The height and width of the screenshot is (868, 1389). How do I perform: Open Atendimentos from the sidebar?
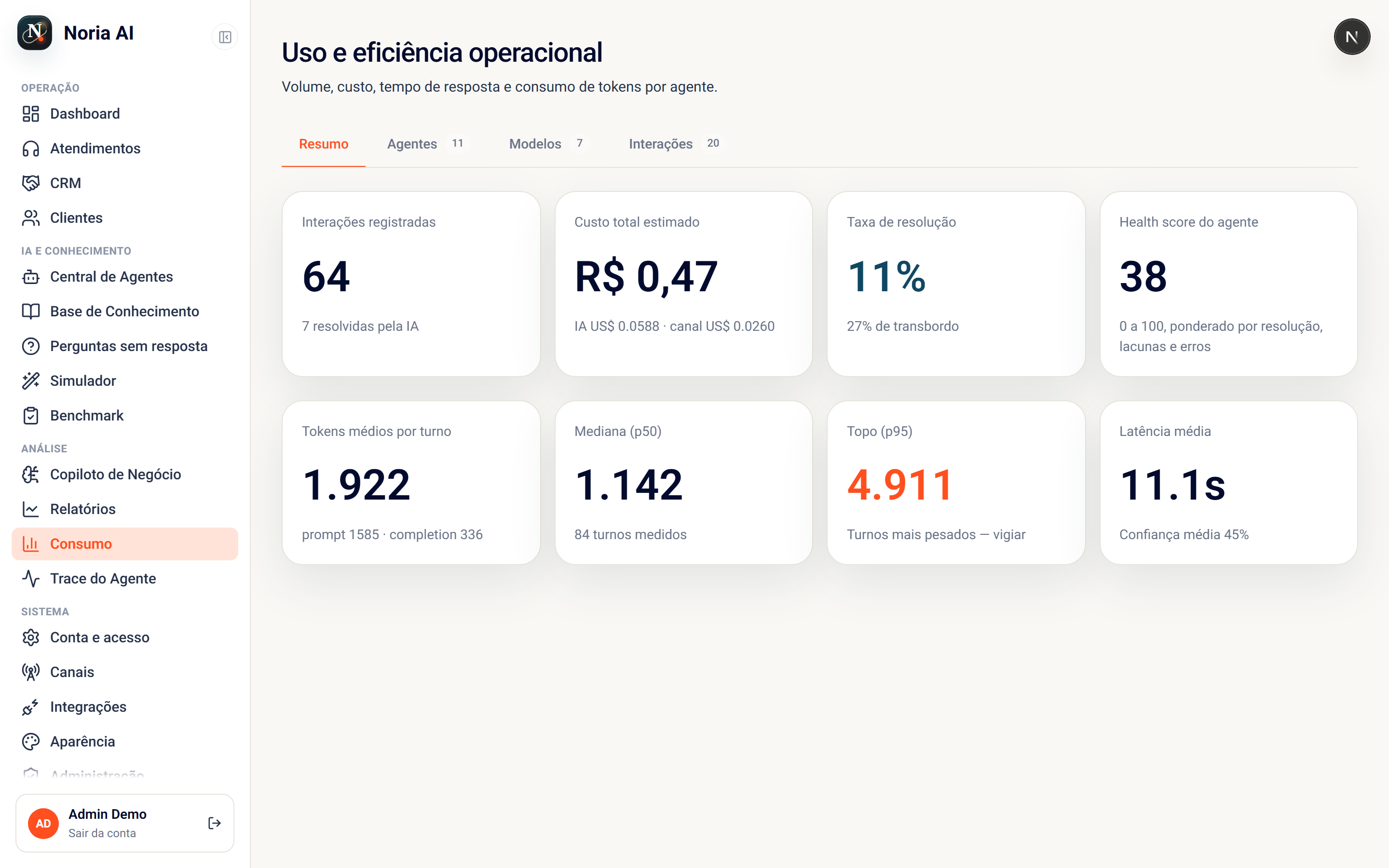click(124, 149)
